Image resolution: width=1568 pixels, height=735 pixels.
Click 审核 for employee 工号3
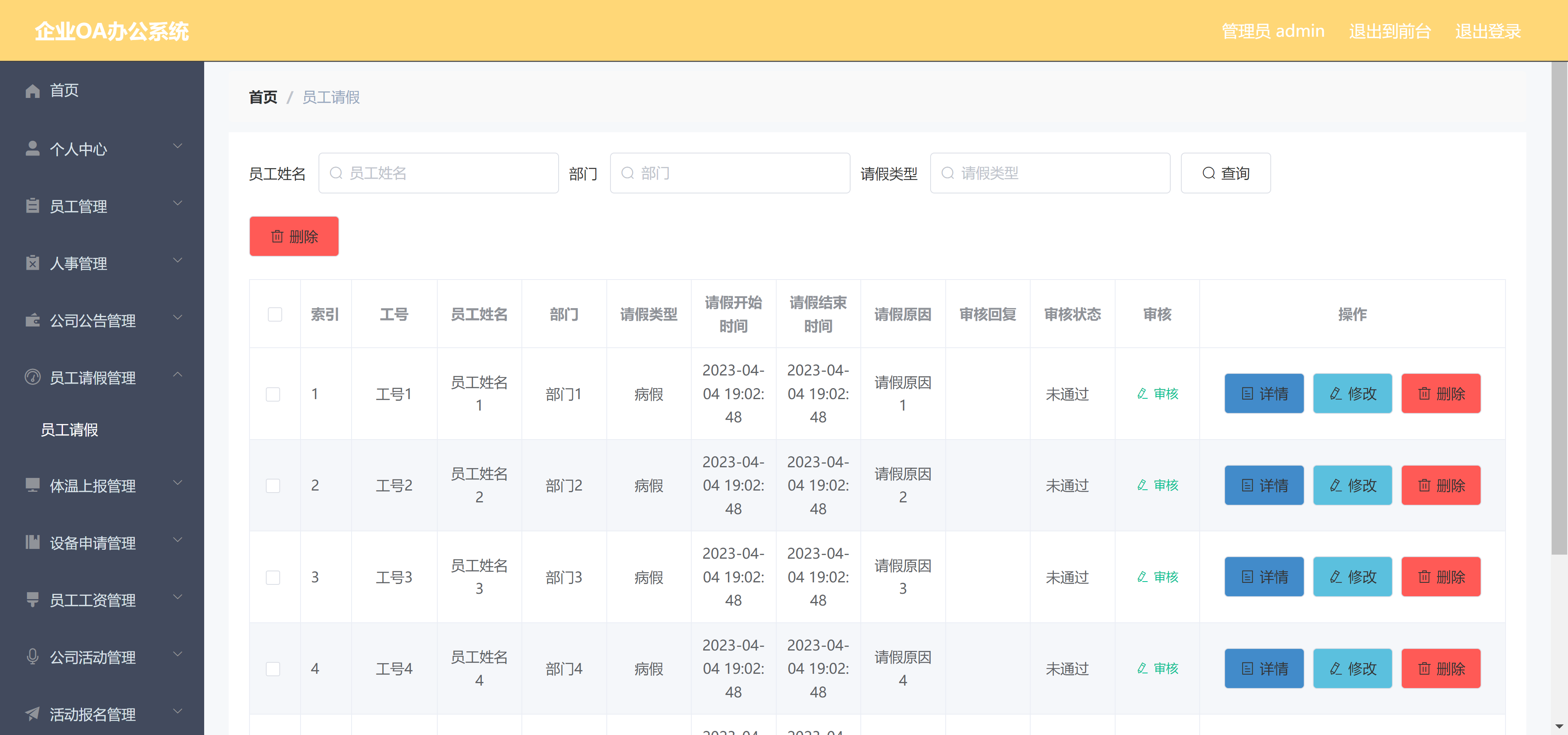pos(1158,577)
